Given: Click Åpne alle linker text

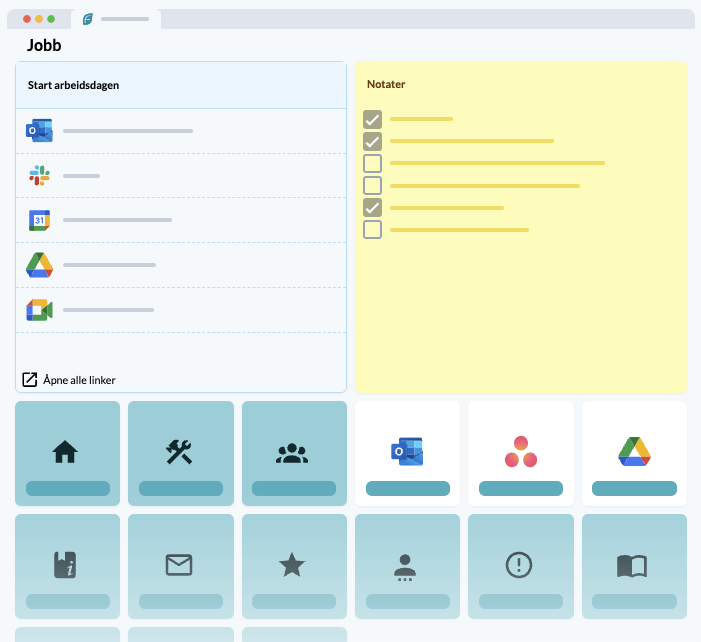Looking at the screenshot, I should (x=79, y=380).
